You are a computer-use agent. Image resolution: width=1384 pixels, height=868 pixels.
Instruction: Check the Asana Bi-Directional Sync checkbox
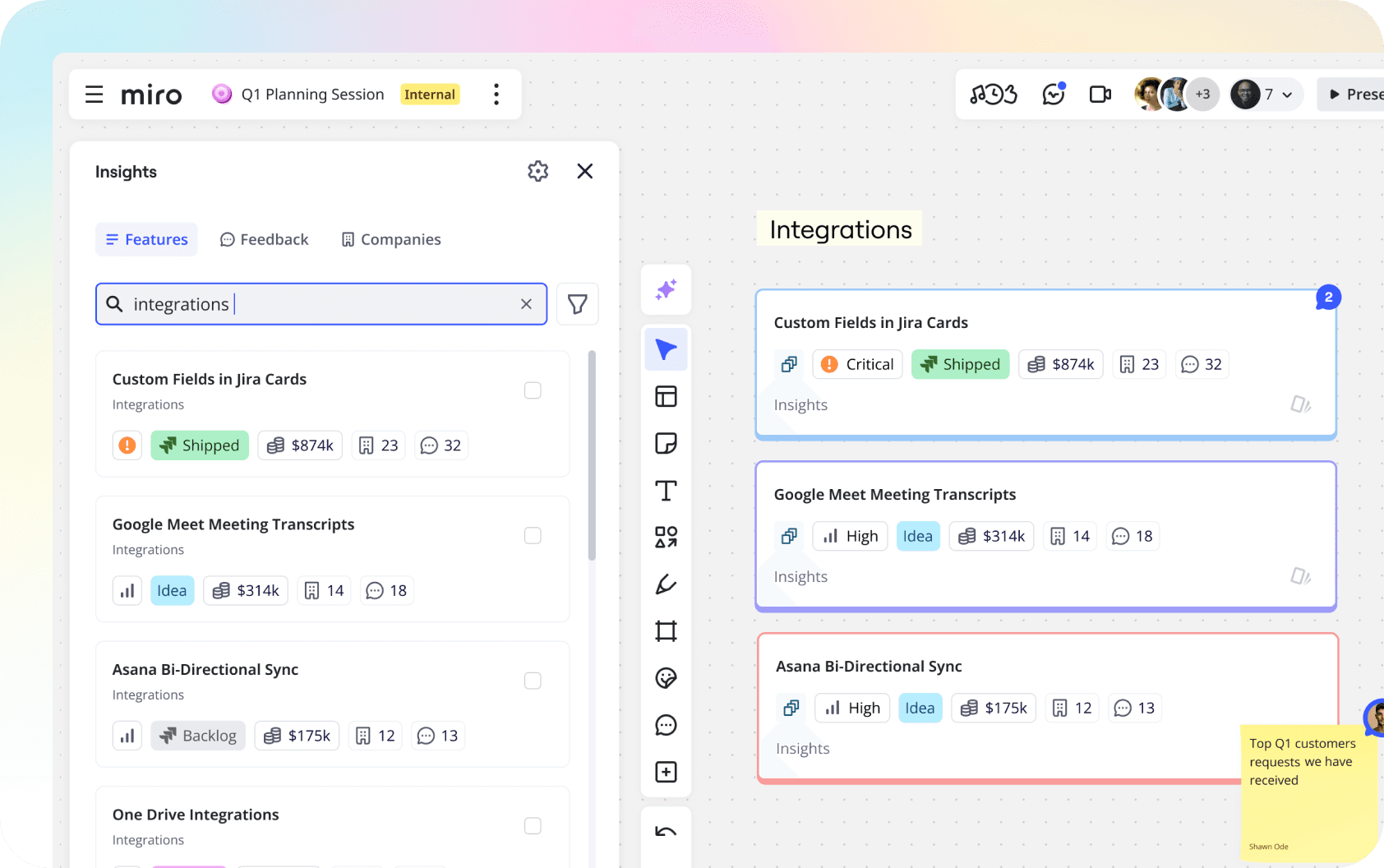point(533,681)
